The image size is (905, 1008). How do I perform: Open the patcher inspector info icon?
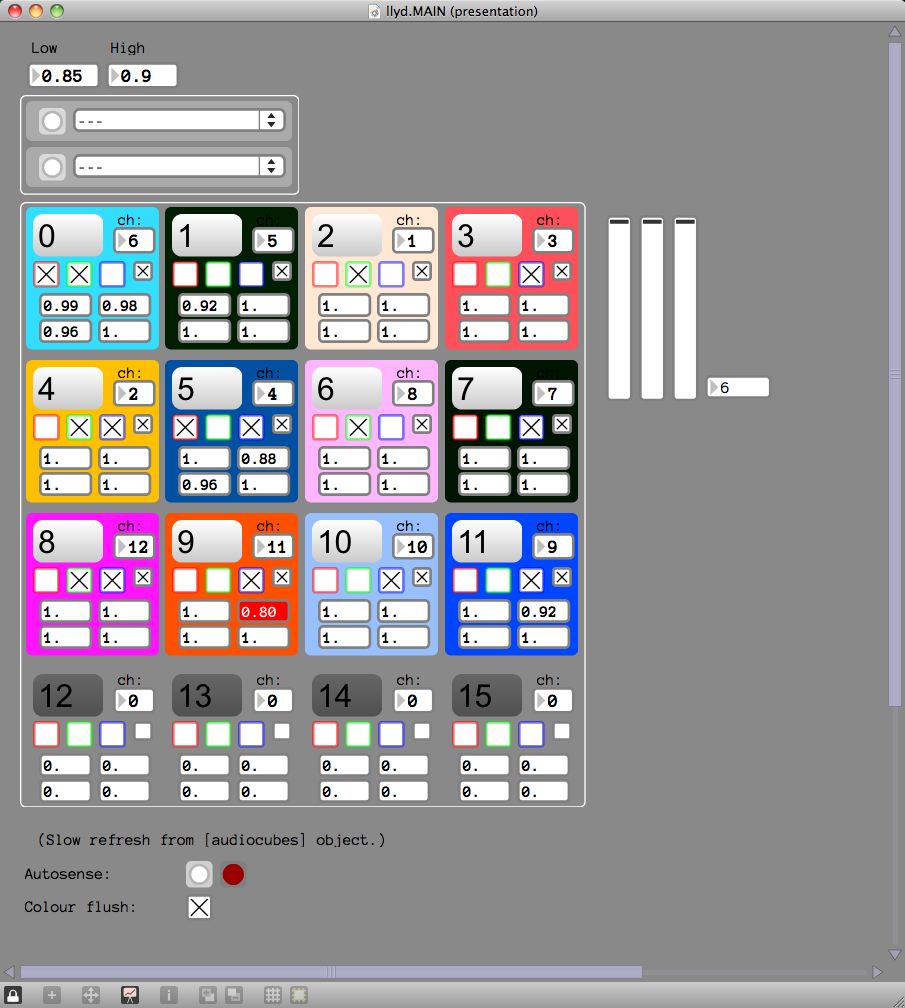click(167, 995)
